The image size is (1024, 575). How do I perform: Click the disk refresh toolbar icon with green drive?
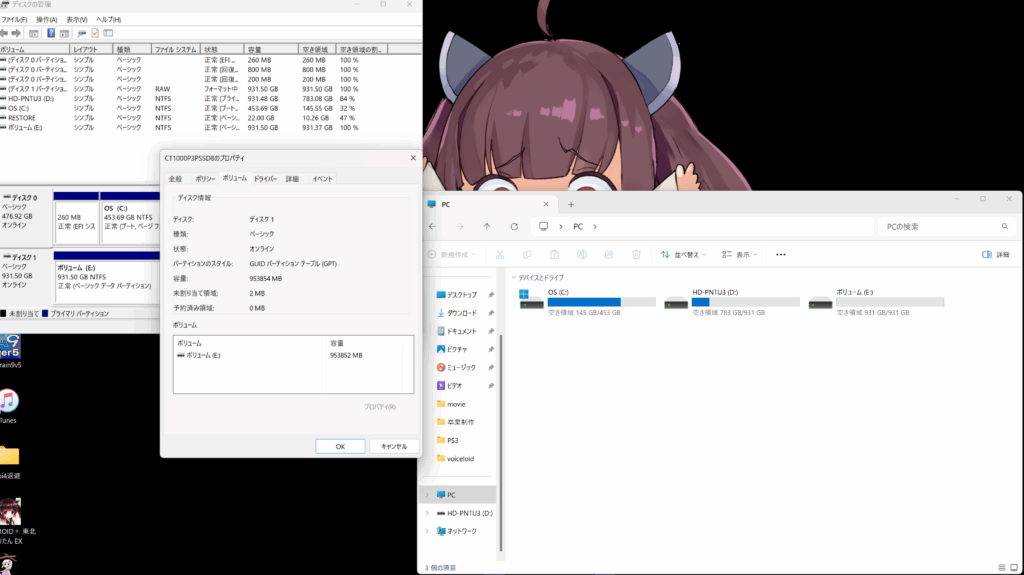(x=81, y=33)
